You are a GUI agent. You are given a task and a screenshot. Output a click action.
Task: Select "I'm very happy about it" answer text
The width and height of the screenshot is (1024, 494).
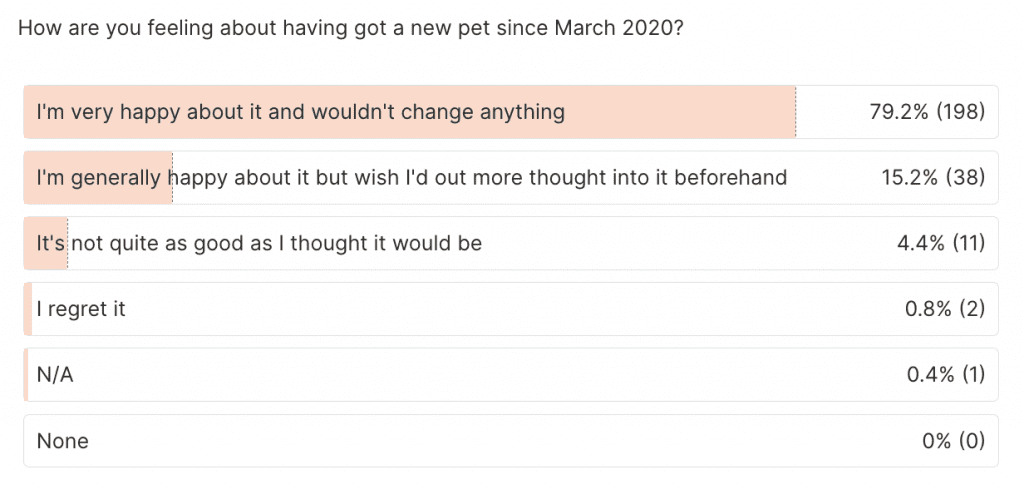point(300,112)
